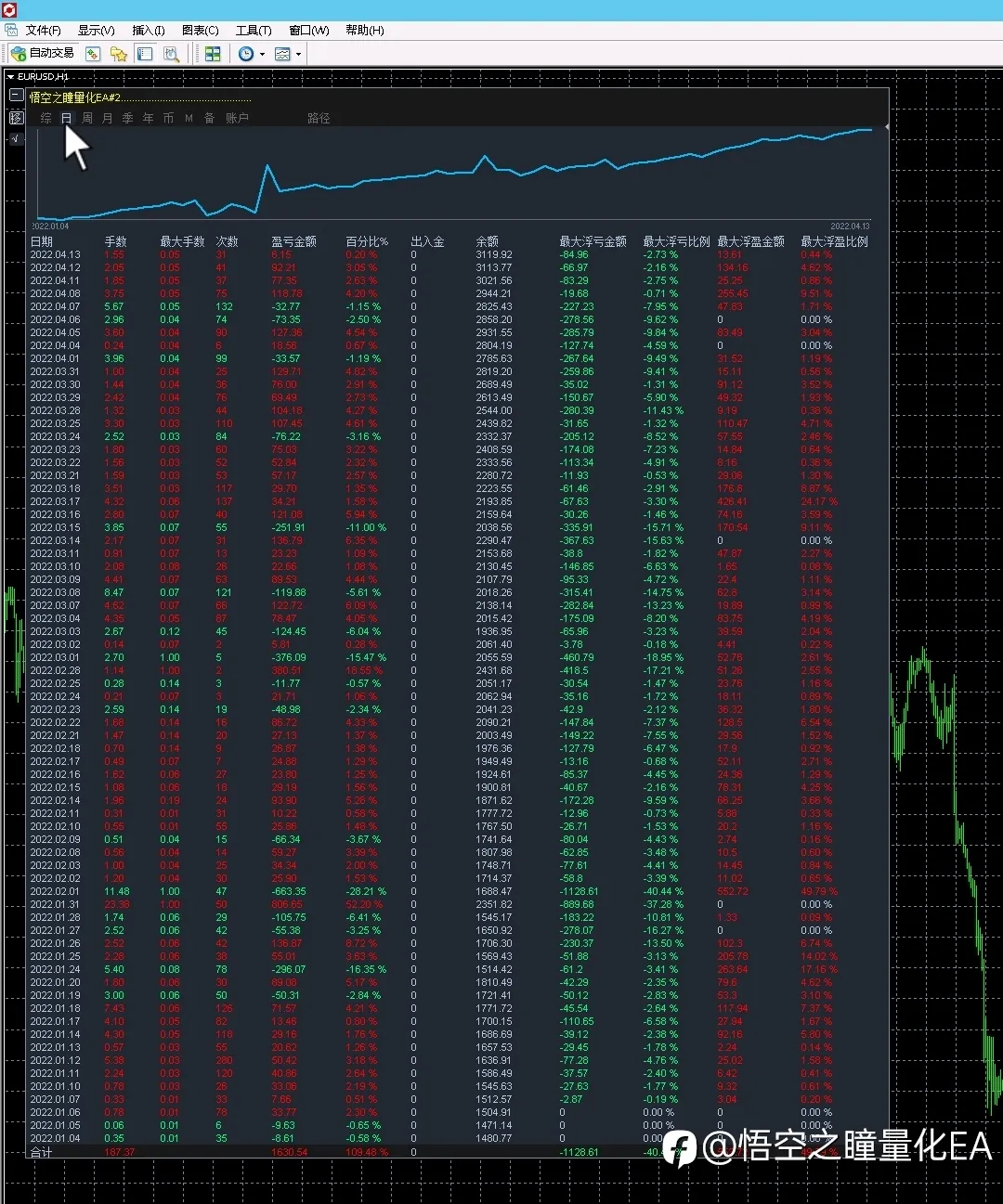Click the clock periodicity icon
Image resolution: width=1003 pixels, height=1204 pixels.
(x=246, y=54)
